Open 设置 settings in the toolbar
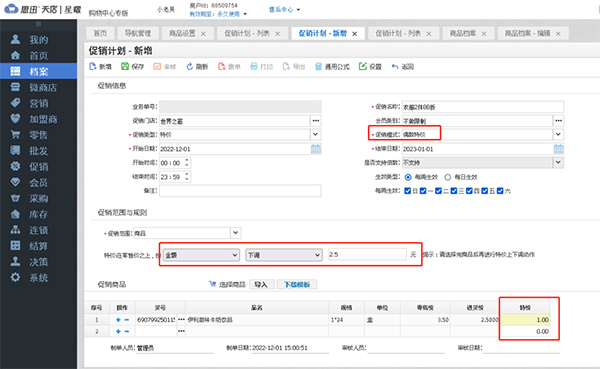 click(x=370, y=67)
